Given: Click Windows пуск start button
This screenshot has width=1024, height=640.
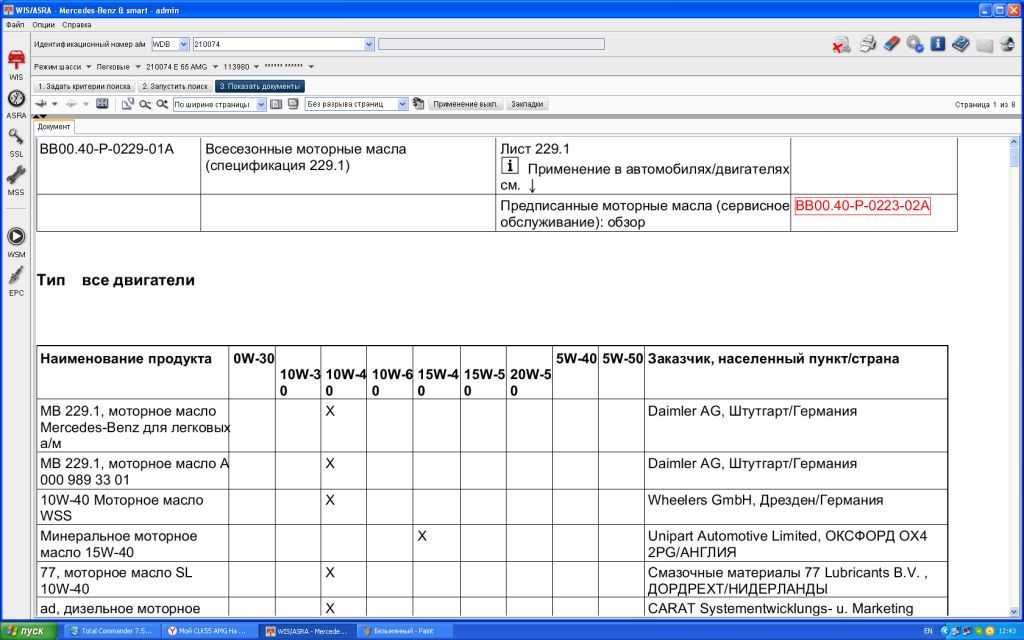Looking at the screenshot, I should pyautogui.click(x=29, y=631).
